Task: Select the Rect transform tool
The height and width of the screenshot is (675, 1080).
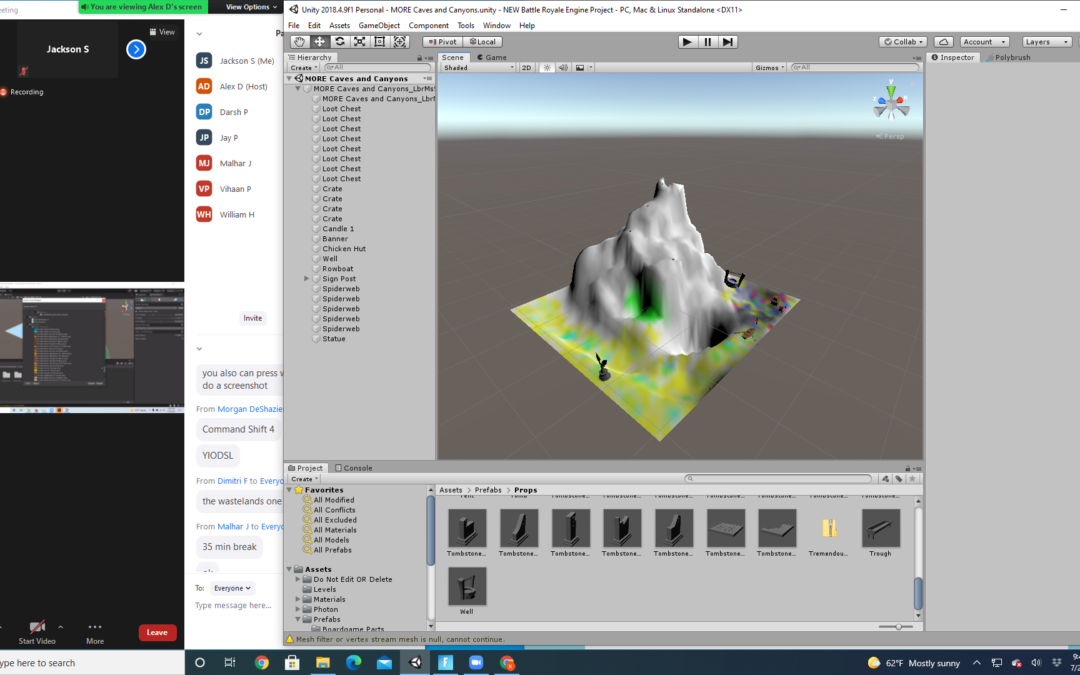Action: [x=380, y=42]
